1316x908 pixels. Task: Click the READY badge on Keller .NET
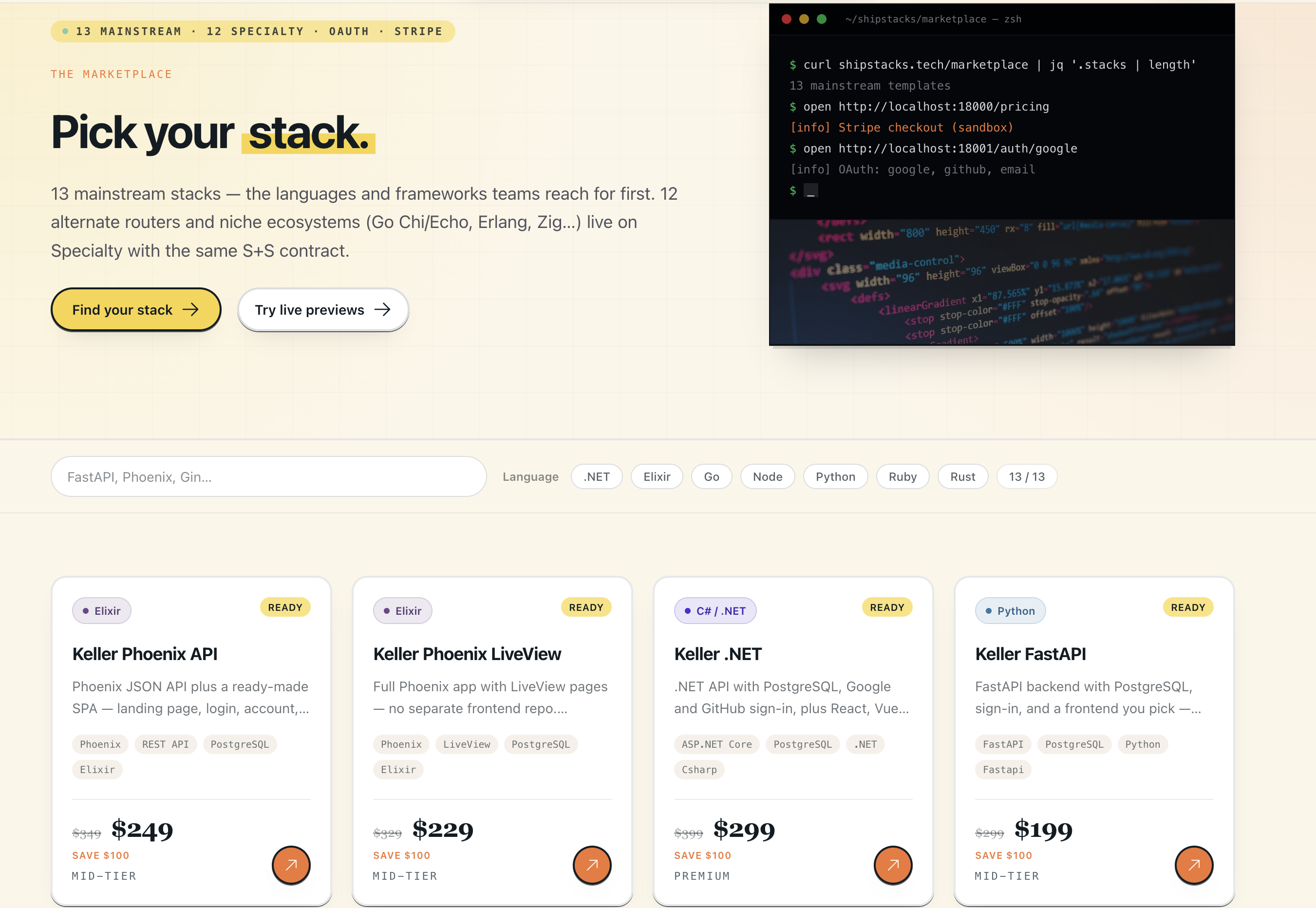[886, 607]
